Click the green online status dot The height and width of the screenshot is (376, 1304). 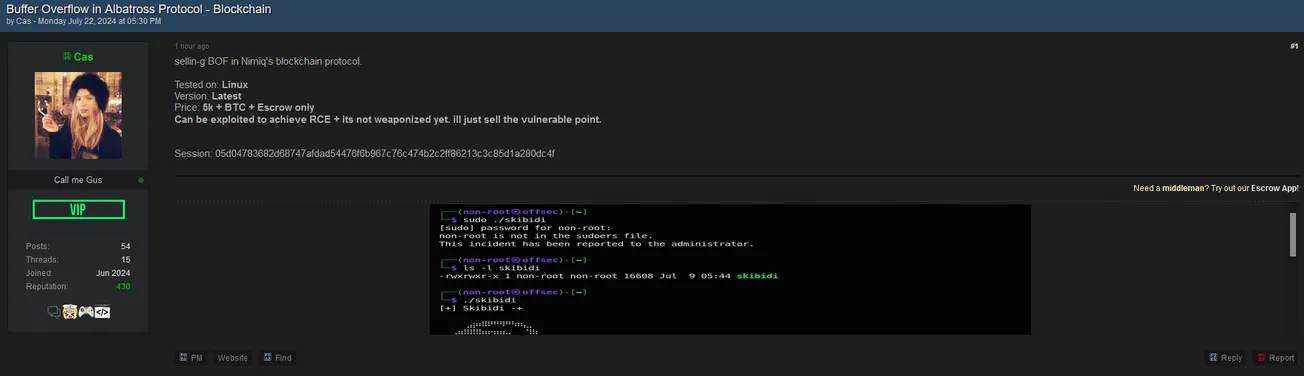click(x=141, y=180)
